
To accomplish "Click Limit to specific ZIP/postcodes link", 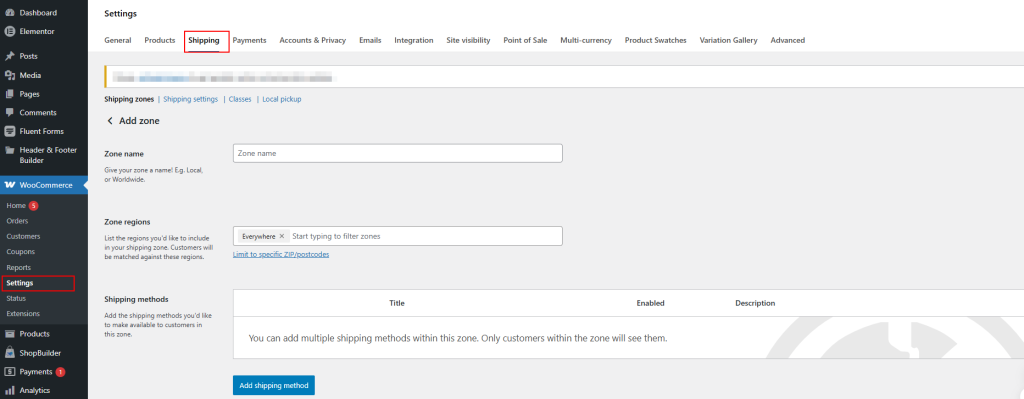I will [281, 255].
